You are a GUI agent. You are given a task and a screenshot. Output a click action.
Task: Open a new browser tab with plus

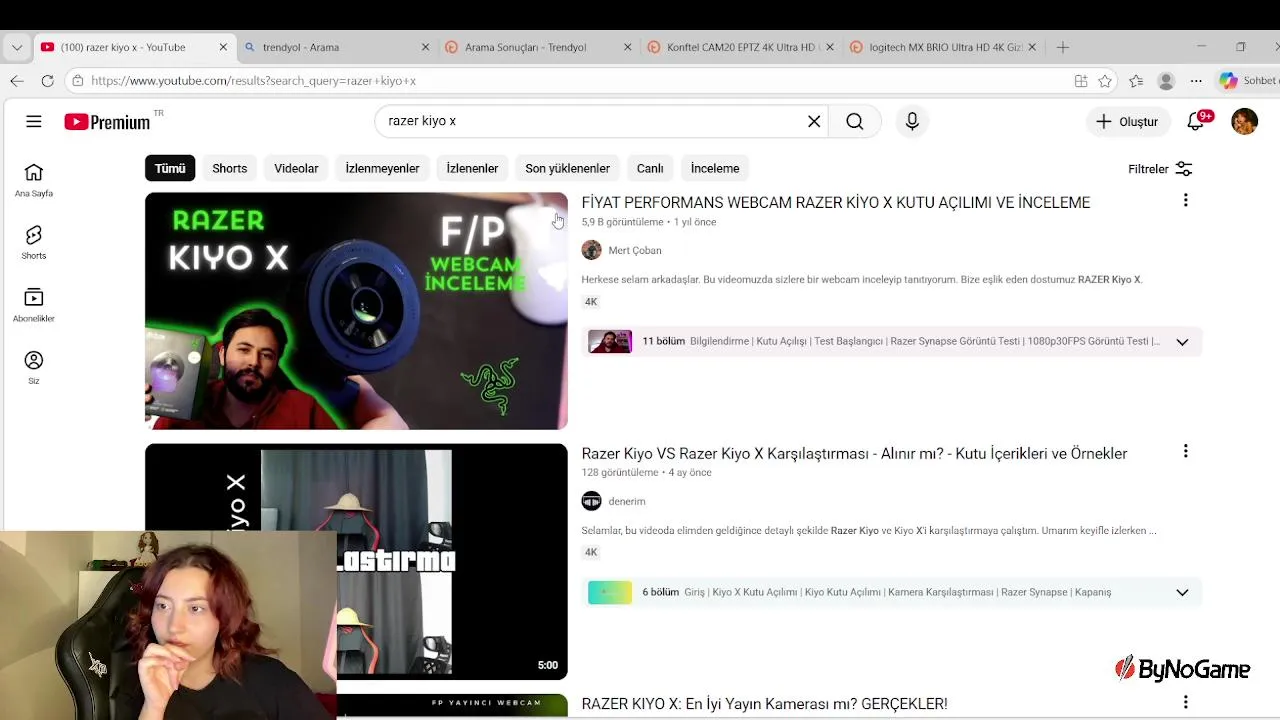point(1063,47)
